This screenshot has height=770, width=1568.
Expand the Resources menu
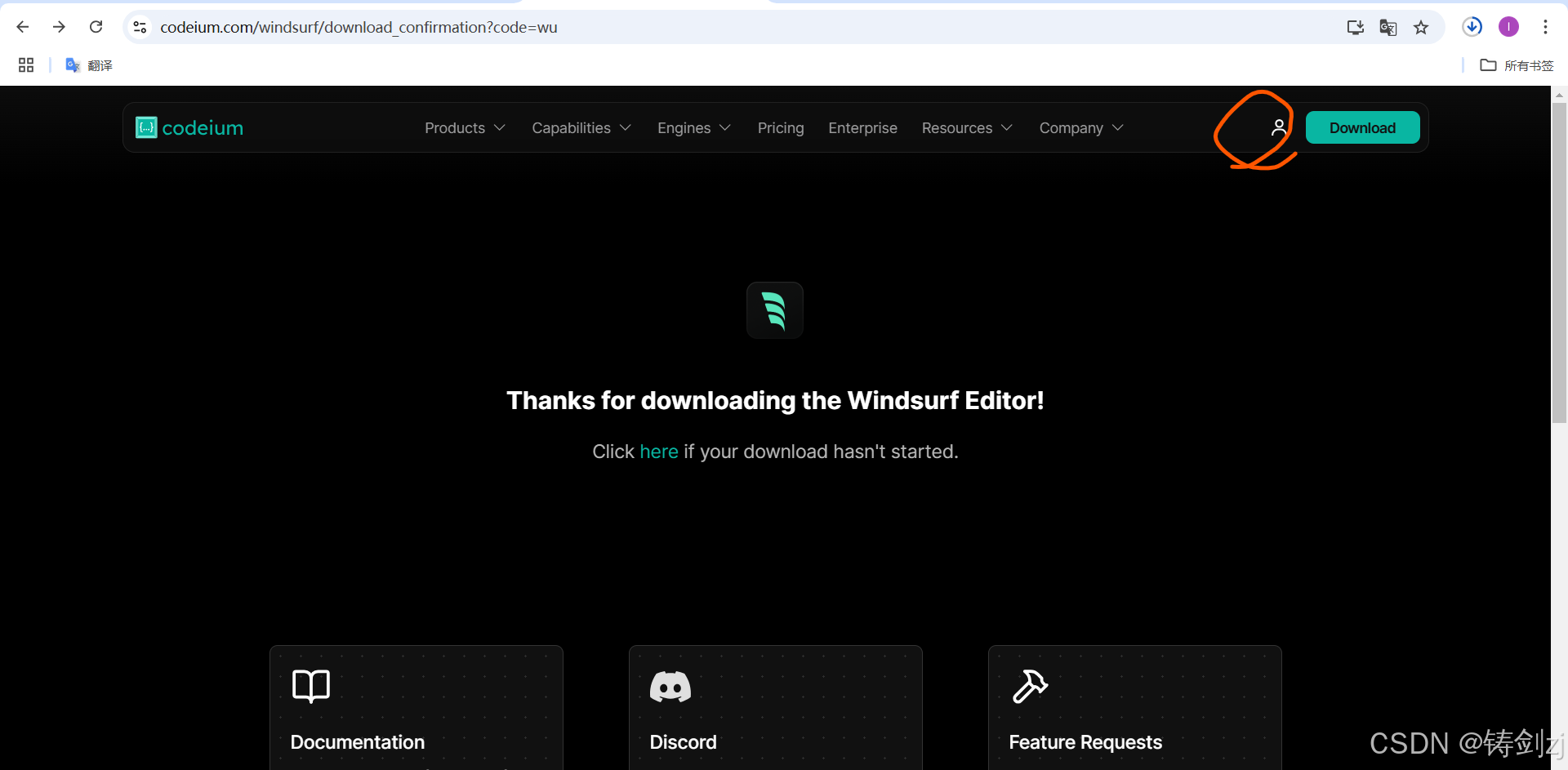(967, 128)
